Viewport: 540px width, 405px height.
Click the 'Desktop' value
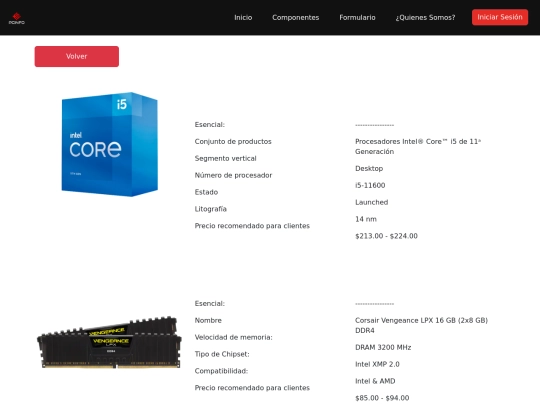click(x=369, y=168)
